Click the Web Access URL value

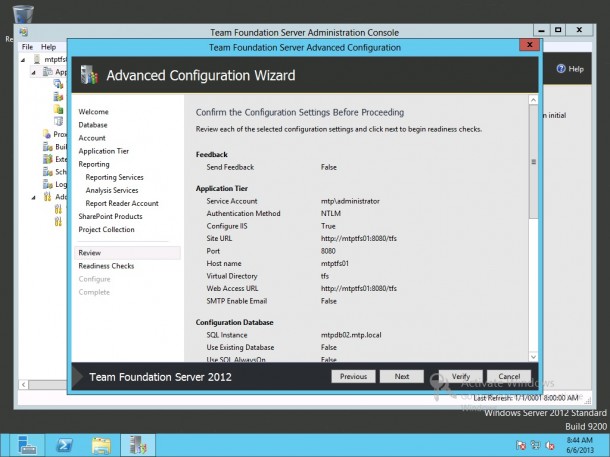(x=359, y=288)
